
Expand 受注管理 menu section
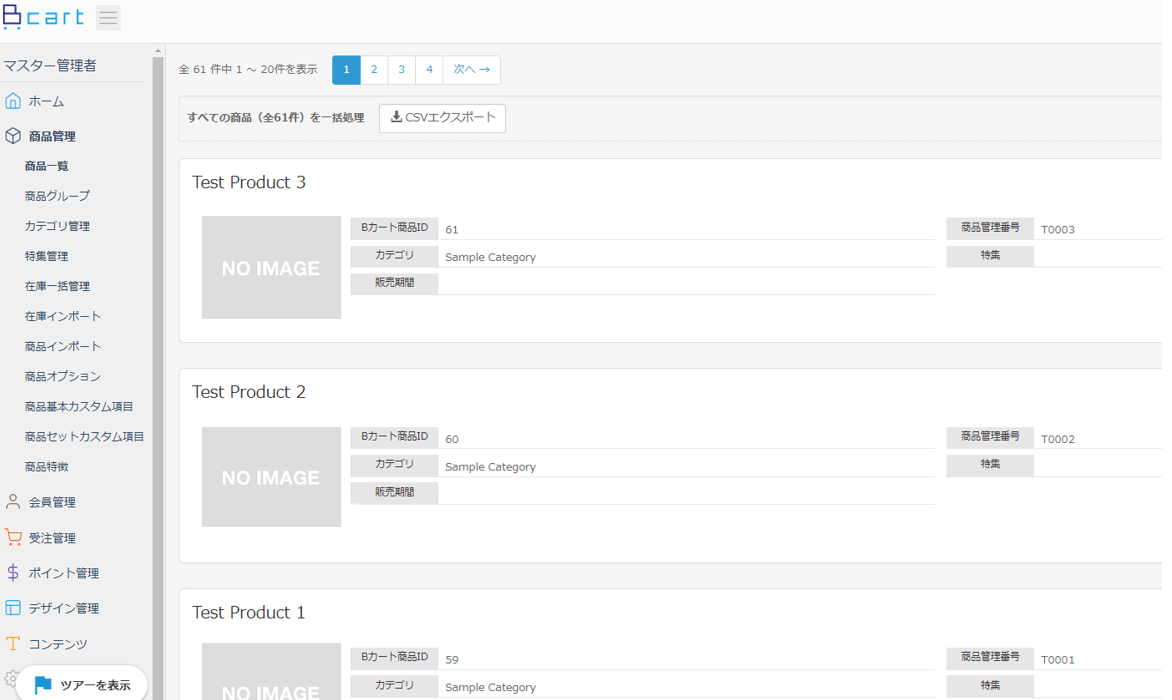(52, 538)
